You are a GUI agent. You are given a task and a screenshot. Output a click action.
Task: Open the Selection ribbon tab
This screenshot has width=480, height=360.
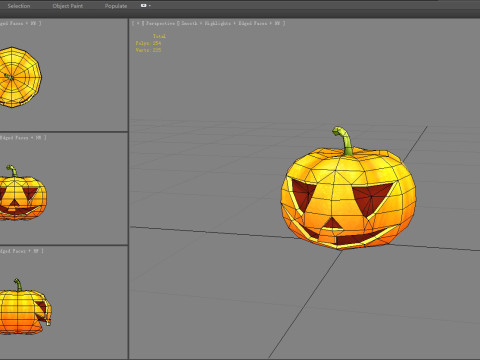(x=19, y=6)
